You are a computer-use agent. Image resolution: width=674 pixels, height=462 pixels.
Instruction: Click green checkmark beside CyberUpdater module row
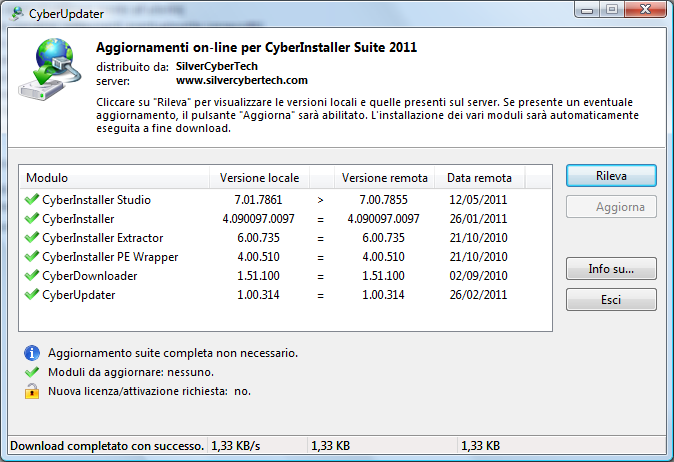(32, 294)
